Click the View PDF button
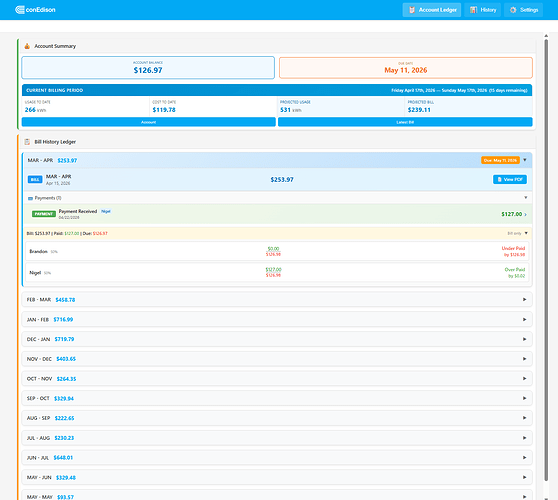558x500 pixels. [510, 179]
